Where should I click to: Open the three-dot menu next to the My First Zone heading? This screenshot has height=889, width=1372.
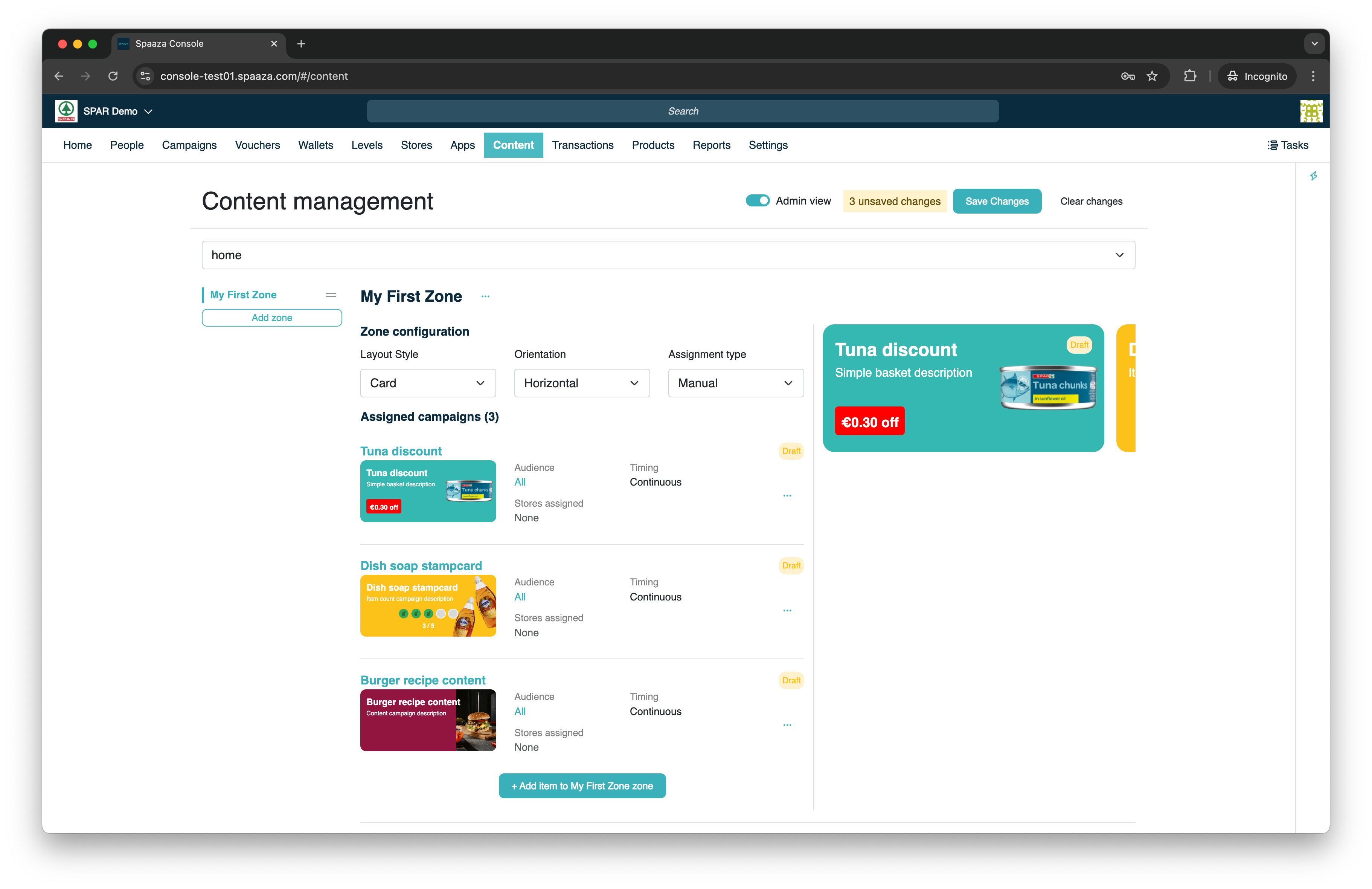(x=485, y=296)
